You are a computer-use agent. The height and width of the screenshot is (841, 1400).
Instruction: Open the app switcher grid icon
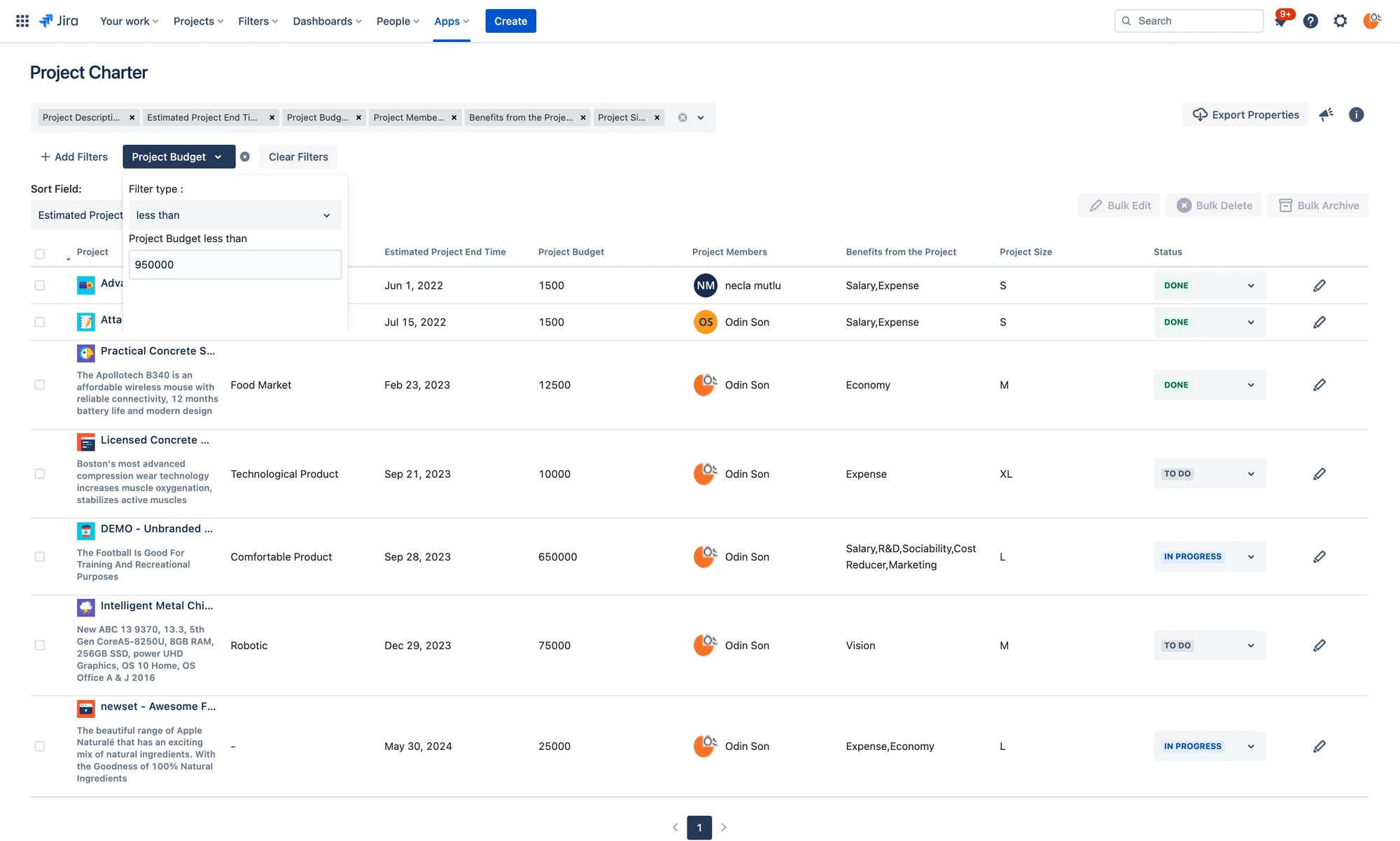[22, 21]
